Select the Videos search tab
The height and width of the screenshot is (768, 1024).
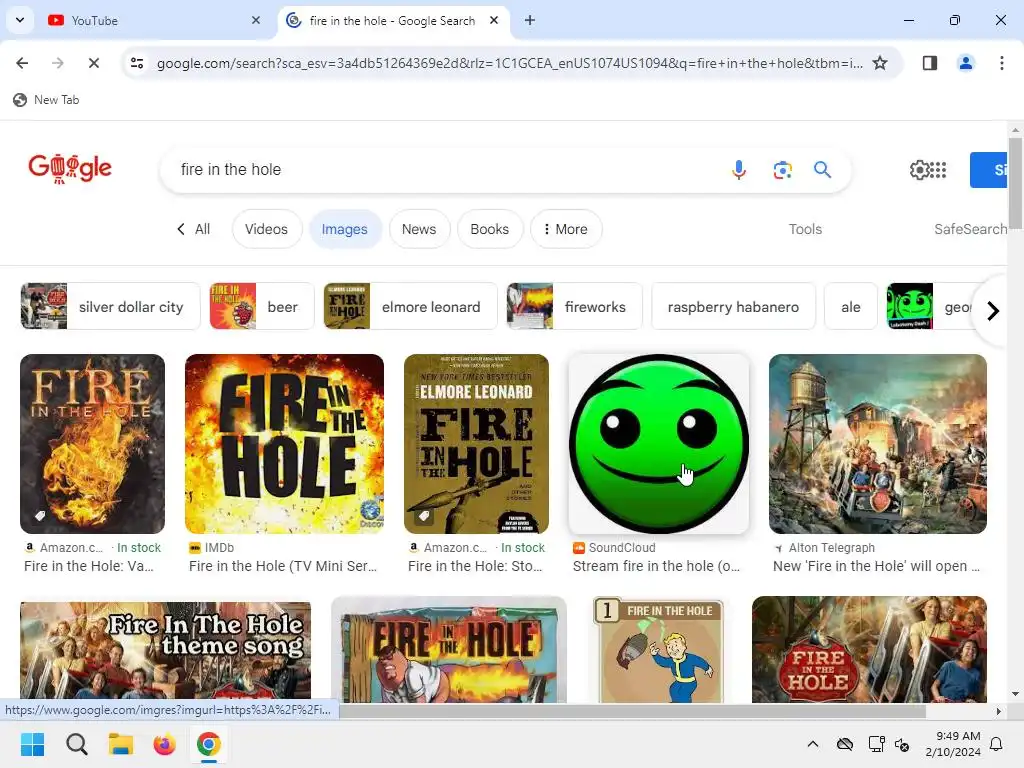(x=266, y=229)
